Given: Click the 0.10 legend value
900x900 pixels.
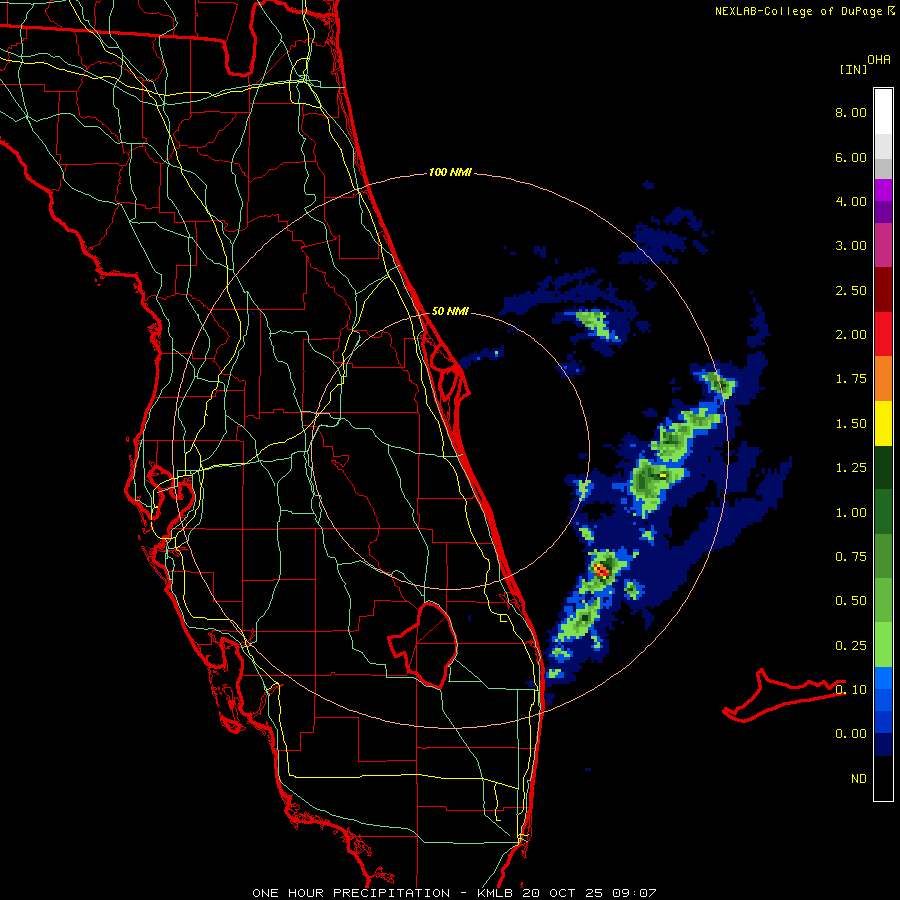Looking at the screenshot, I should tap(851, 690).
